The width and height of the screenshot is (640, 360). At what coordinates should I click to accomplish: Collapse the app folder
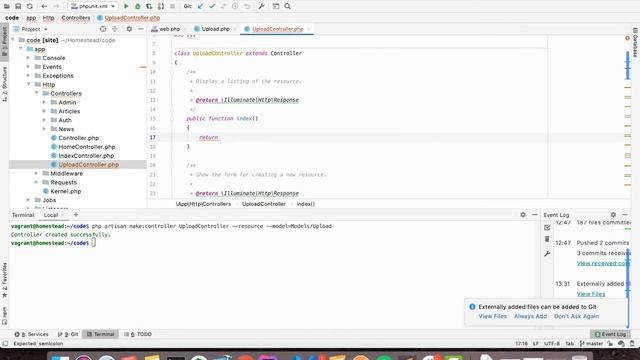[x=21, y=49]
